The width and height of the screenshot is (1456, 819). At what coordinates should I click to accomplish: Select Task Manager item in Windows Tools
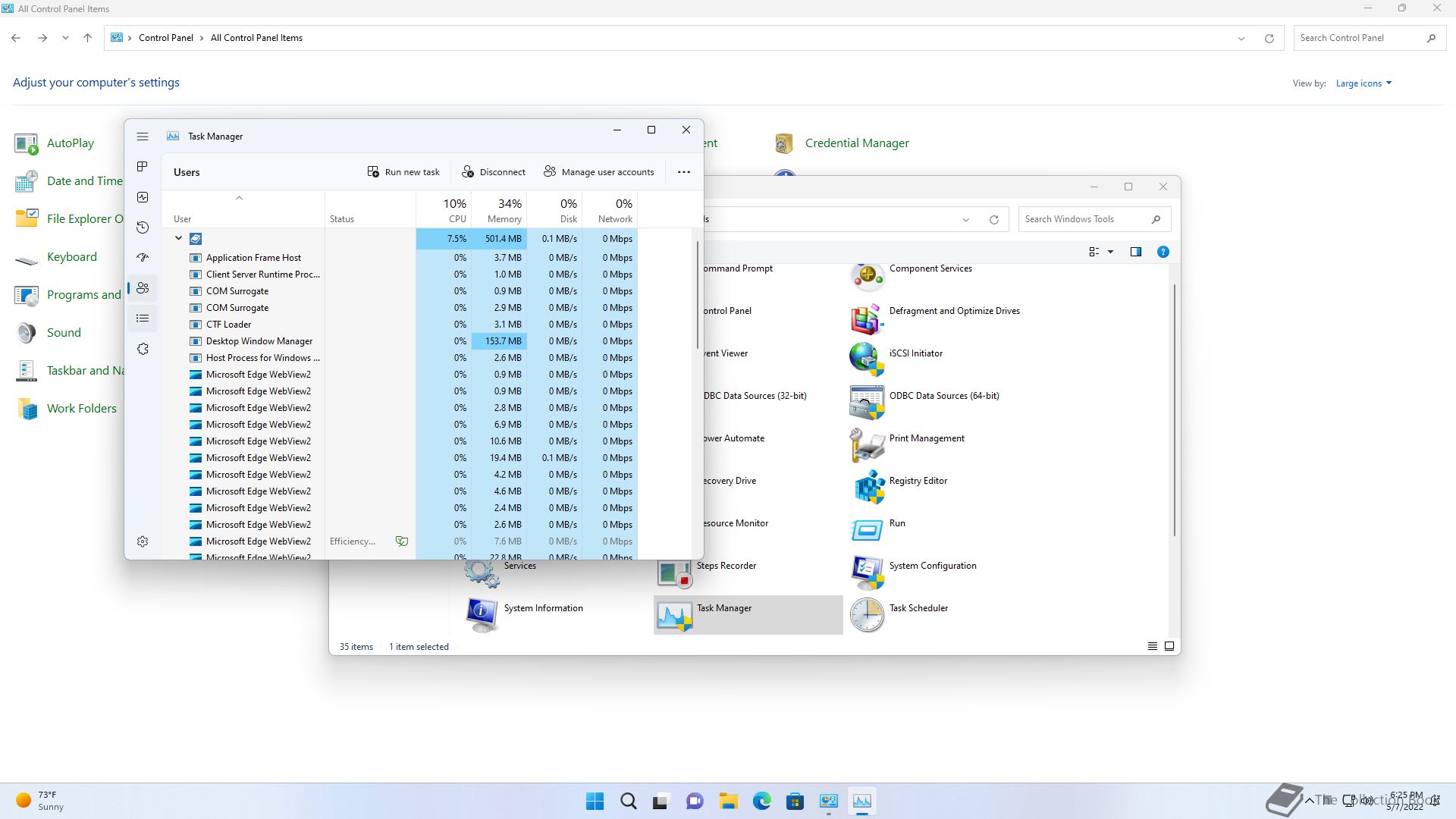[748, 615]
